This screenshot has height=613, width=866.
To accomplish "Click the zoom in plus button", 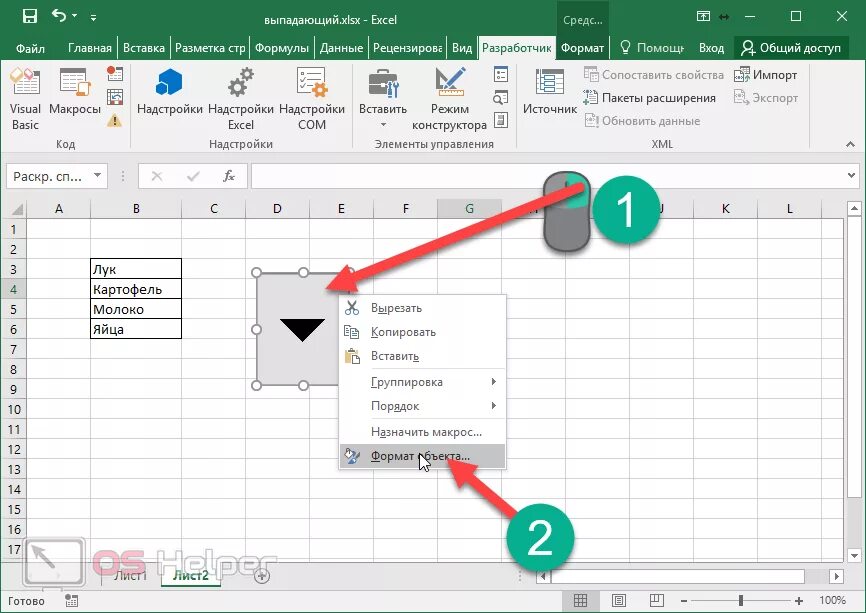I will coord(799,600).
